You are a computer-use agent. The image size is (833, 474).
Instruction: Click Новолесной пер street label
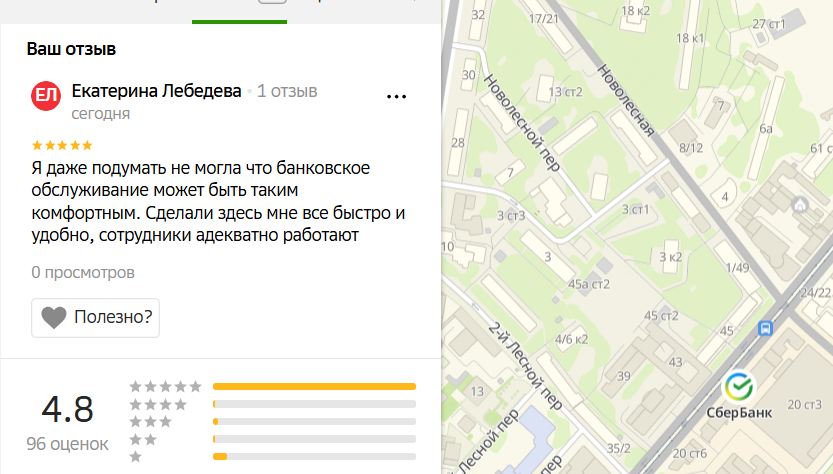522,123
